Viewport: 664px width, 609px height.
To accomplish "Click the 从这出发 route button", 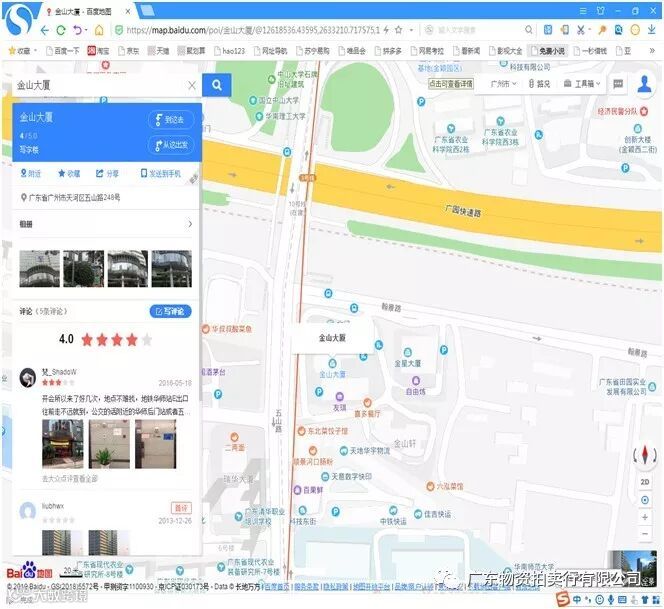I will click(x=171, y=145).
